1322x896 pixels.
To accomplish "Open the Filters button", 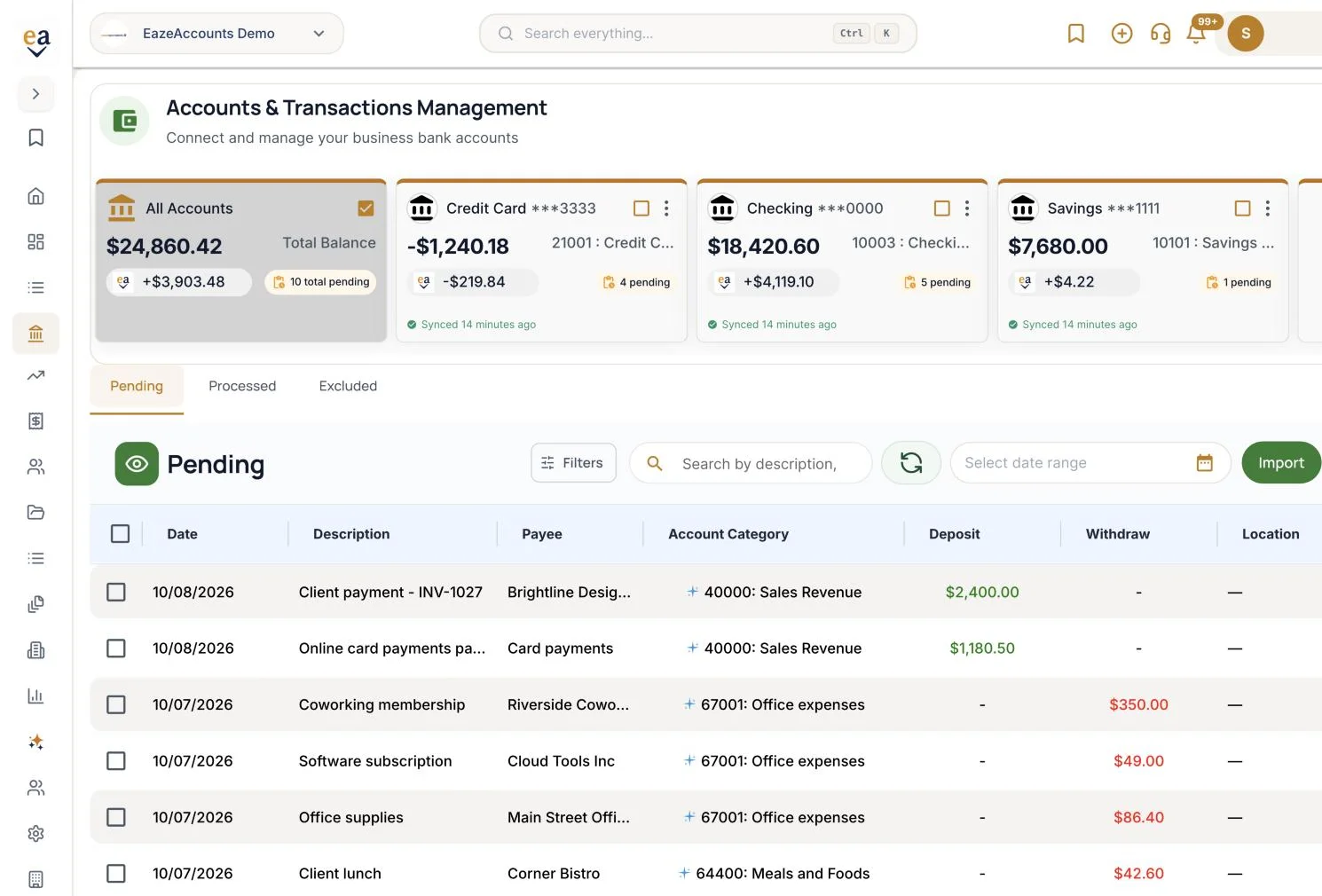I will (573, 463).
